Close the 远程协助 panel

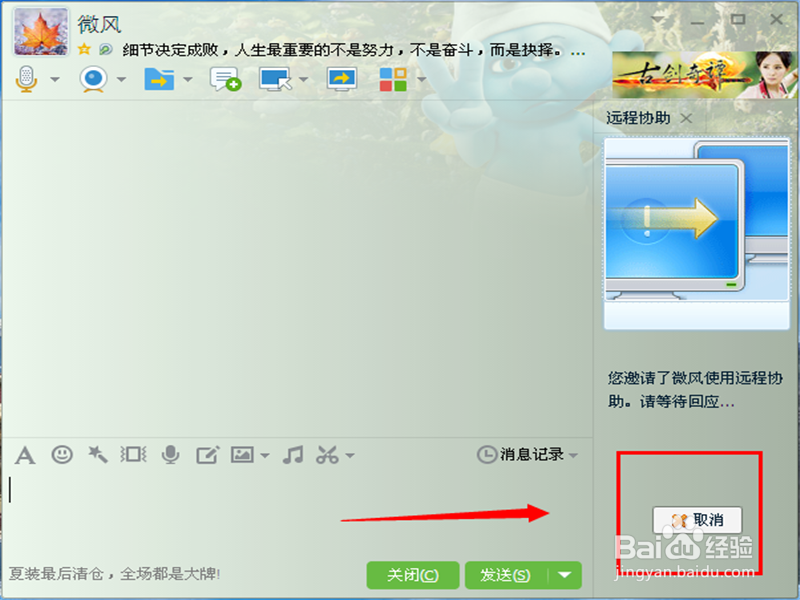point(686,118)
